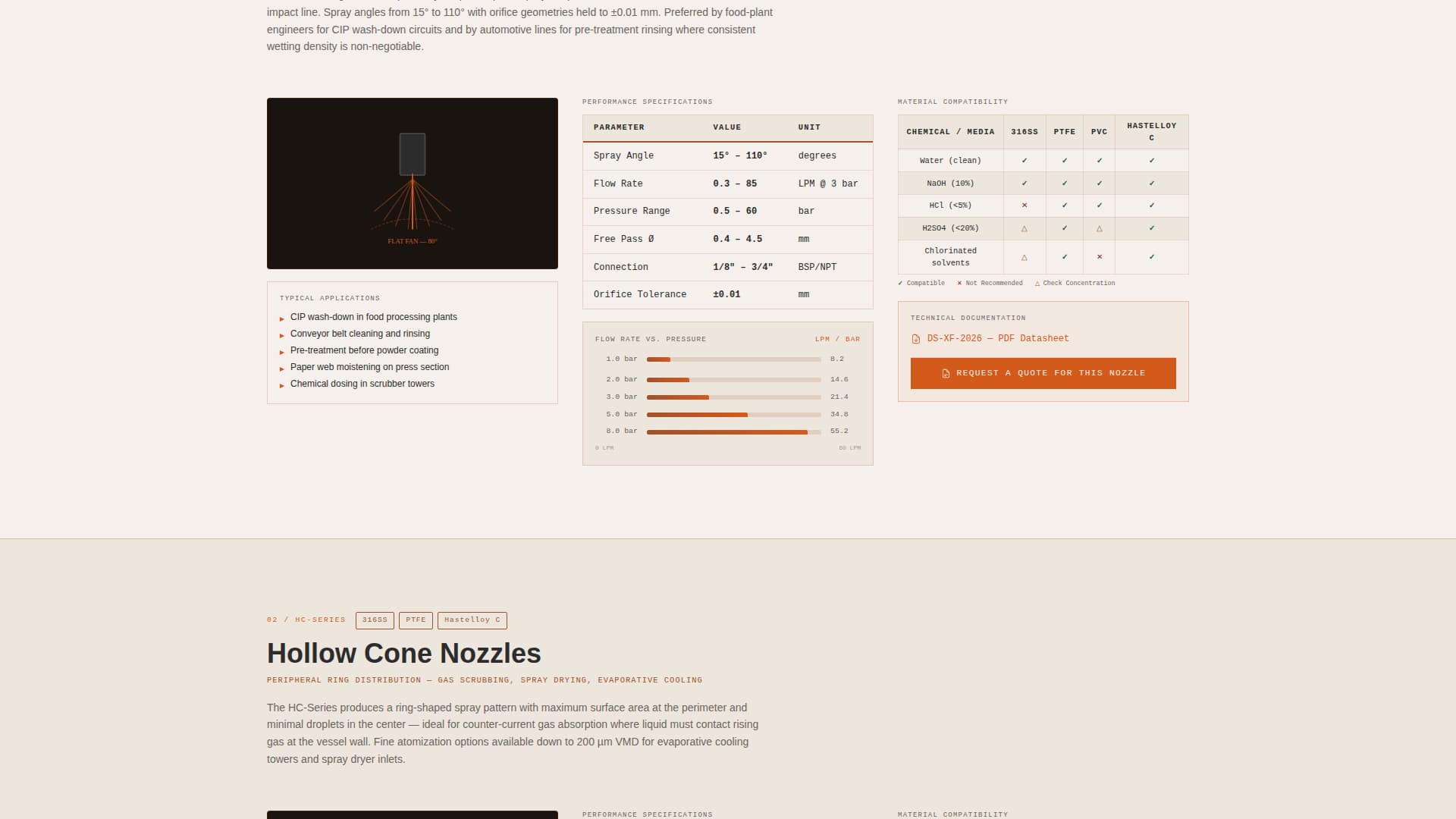The image size is (1456, 819).
Task: Expand the Conveyor belt cleaning list item
Action: [360, 334]
